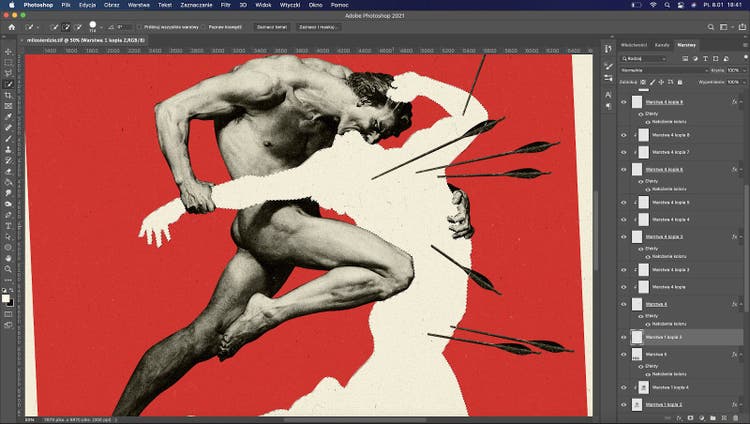Toggle the layer filter on/off switch

(x=745, y=57)
